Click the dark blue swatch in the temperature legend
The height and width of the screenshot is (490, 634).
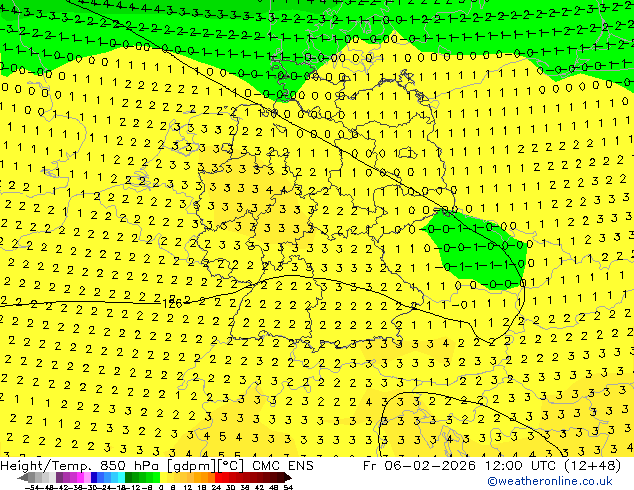[94, 478]
